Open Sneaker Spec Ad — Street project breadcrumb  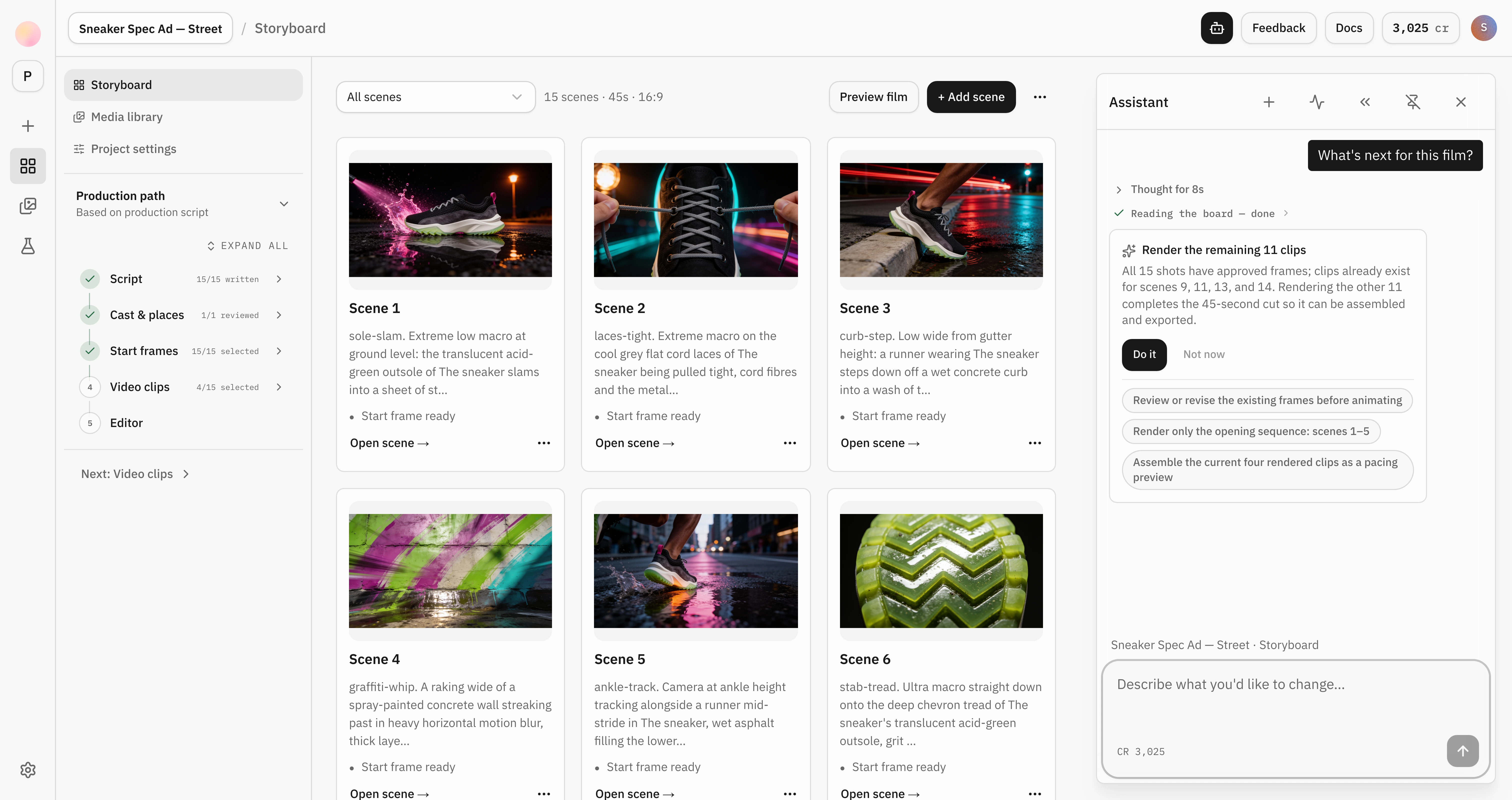(150, 28)
